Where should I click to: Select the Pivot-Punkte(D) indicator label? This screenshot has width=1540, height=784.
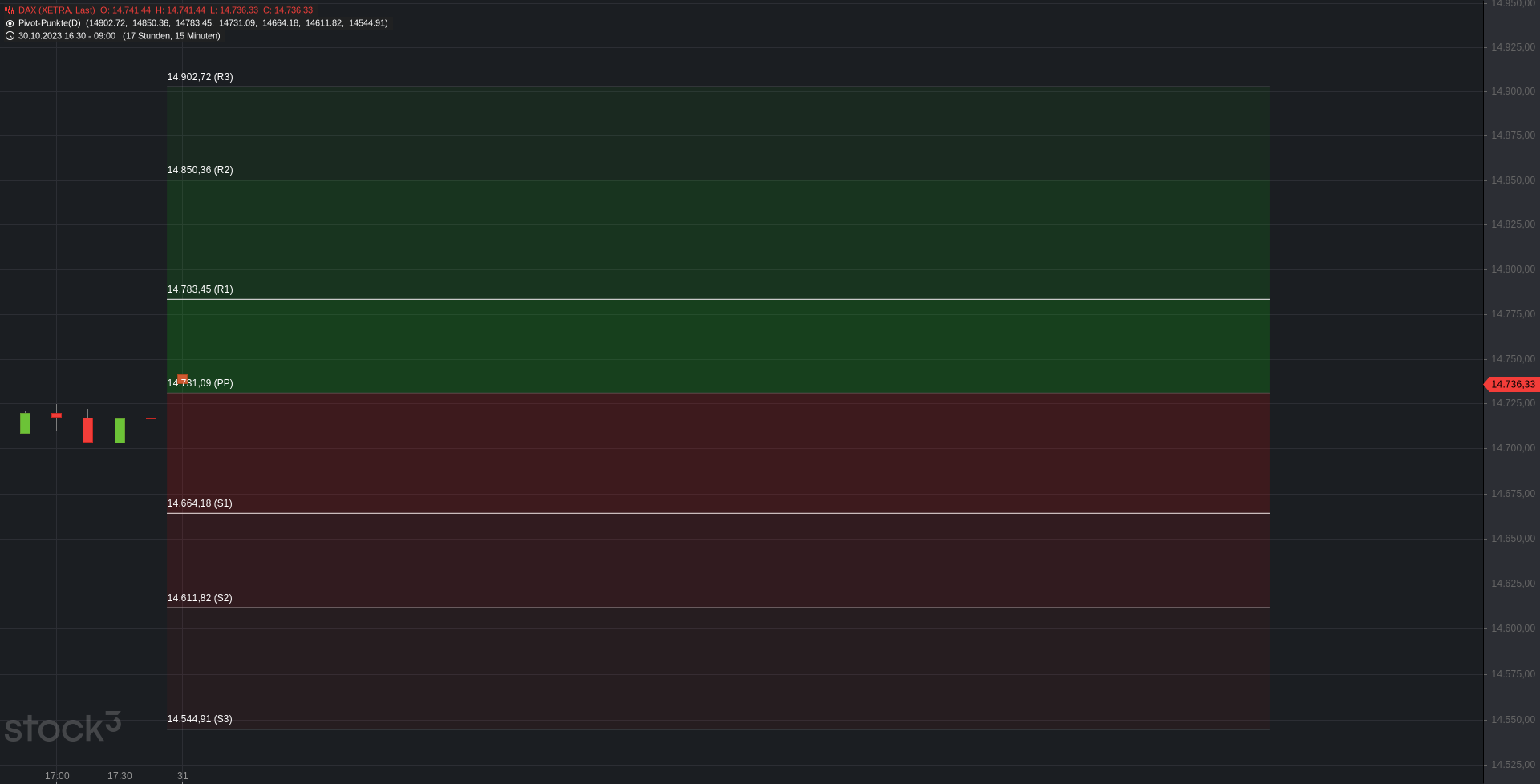[50, 23]
